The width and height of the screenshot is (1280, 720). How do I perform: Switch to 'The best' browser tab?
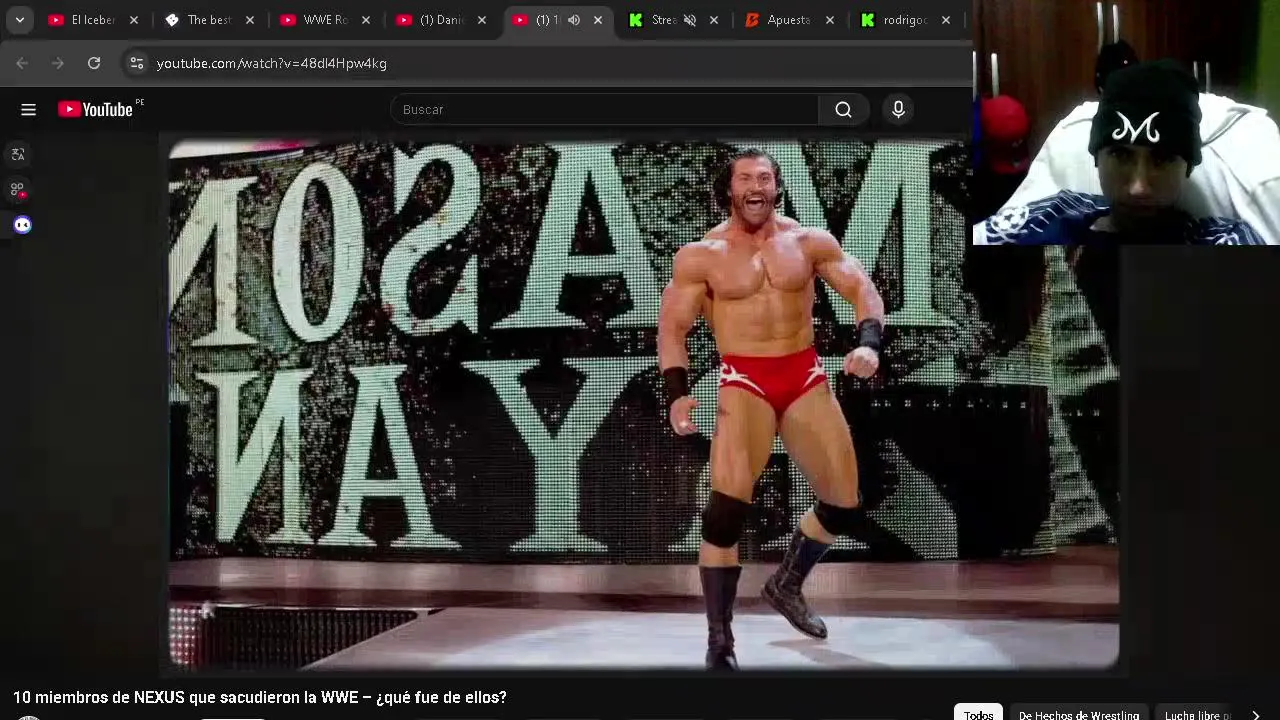click(198, 20)
